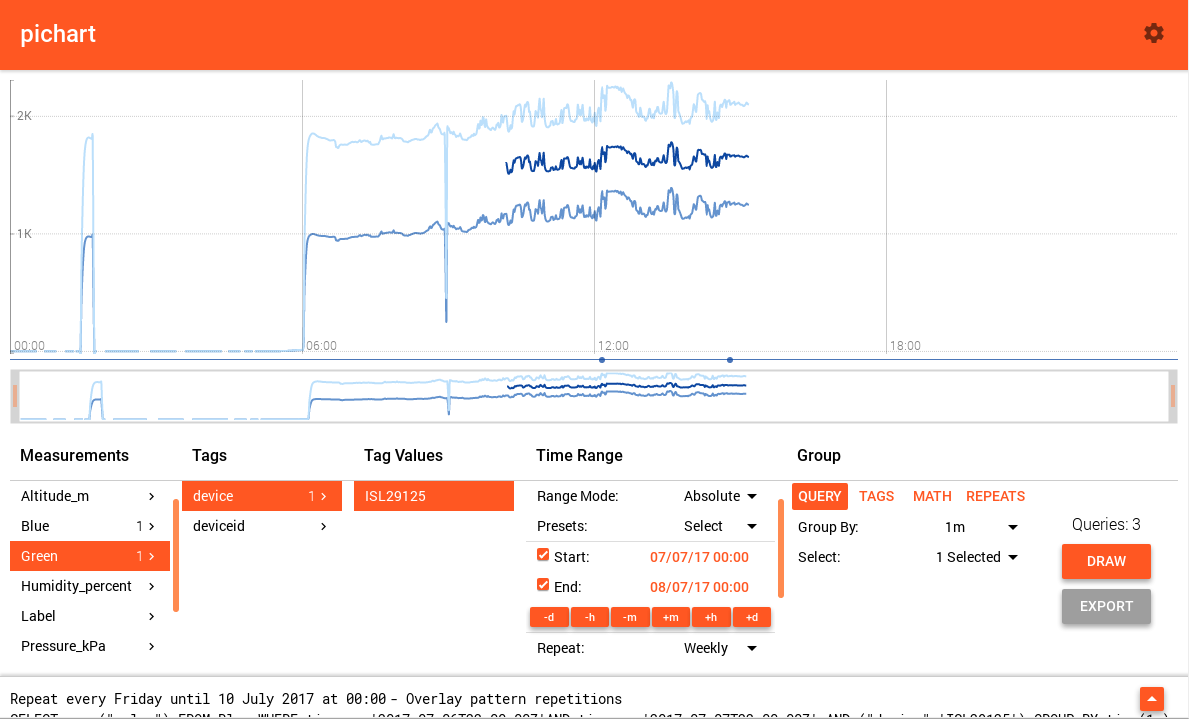The height and width of the screenshot is (719, 1189).
Task: Collapse the query panel with the up arrow
Action: pyautogui.click(x=1152, y=698)
